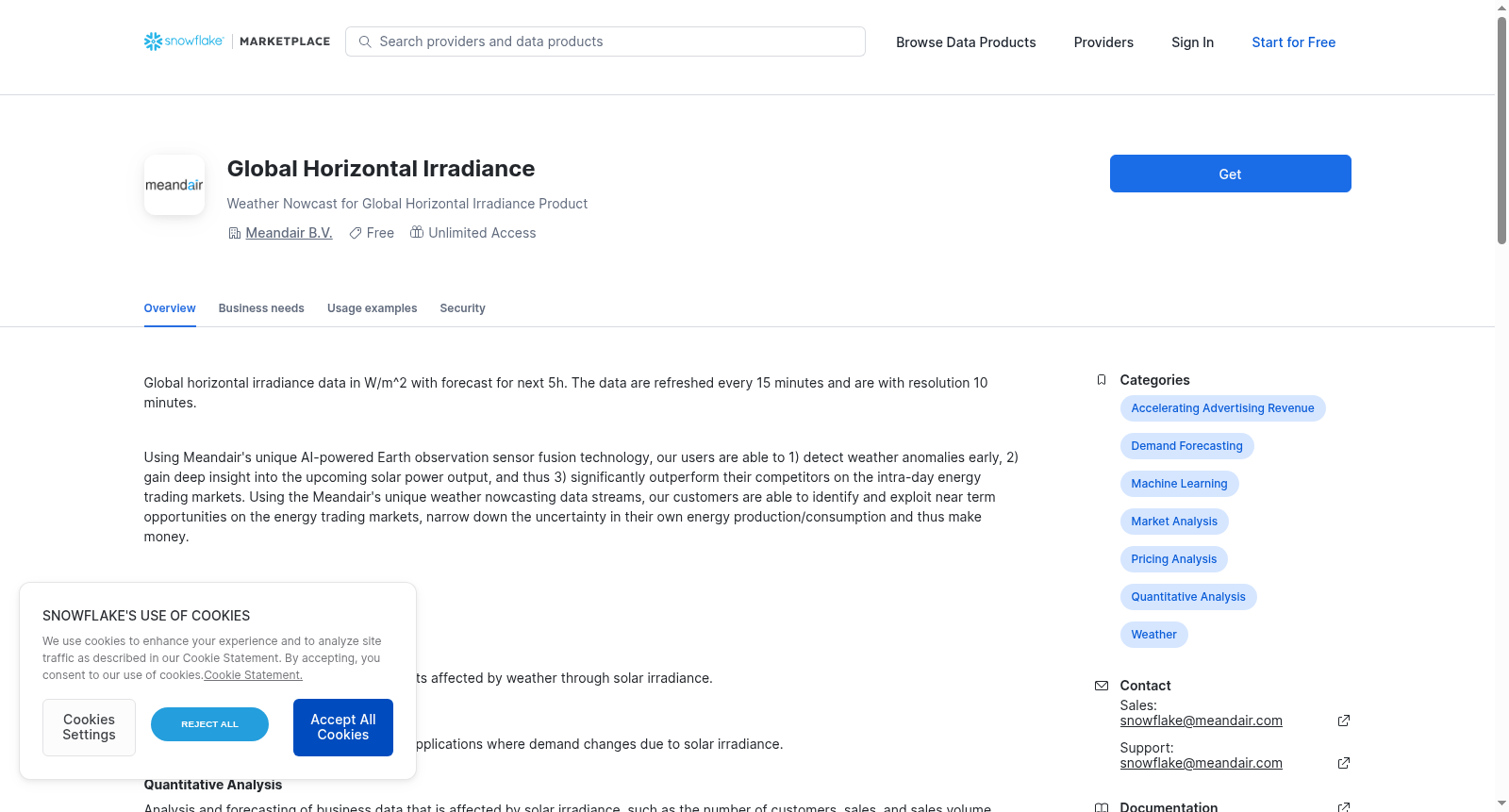Select the Accelerating Advertising Revenue category
Image resolution: width=1509 pixels, height=812 pixels.
[x=1222, y=408]
